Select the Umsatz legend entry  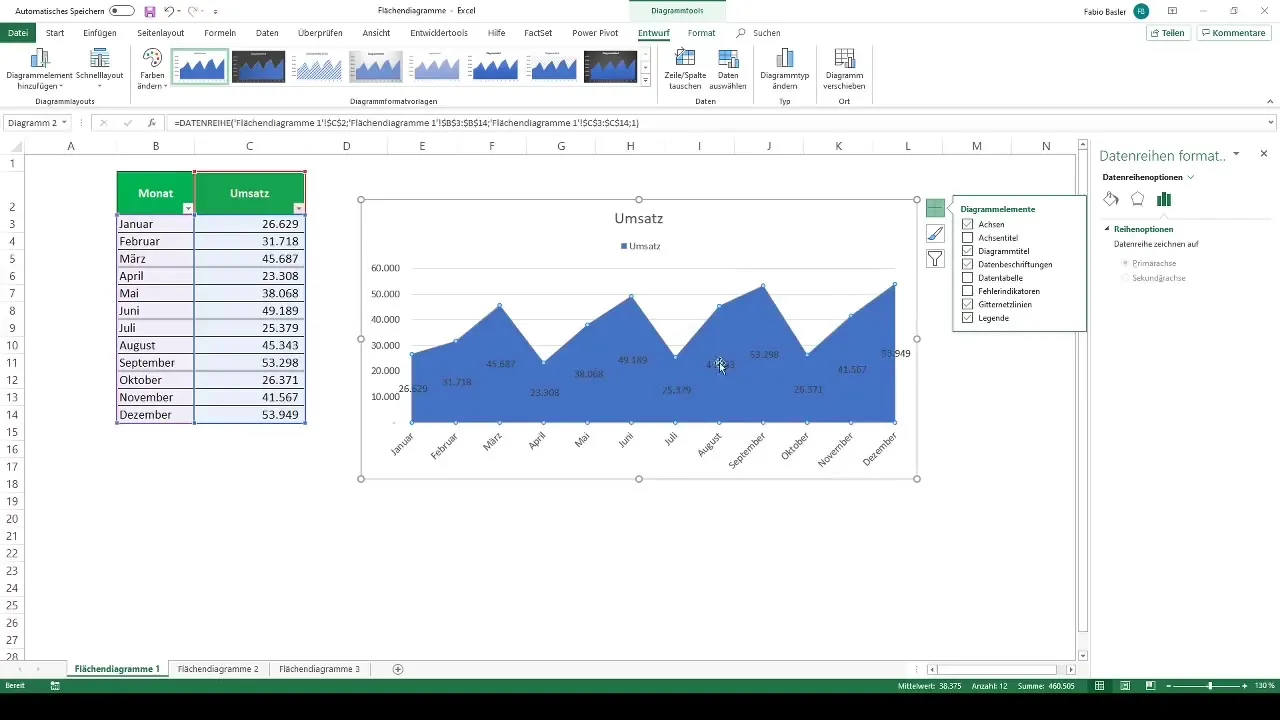tap(640, 245)
